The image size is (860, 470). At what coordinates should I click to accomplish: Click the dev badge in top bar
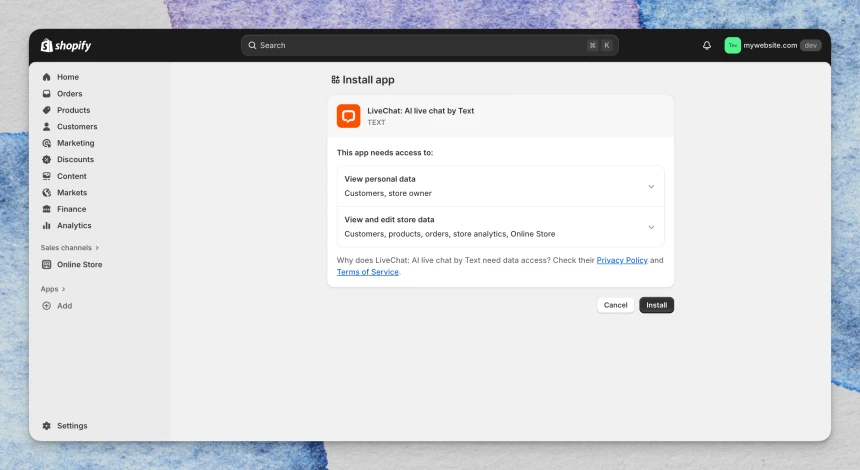(x=810, y=46)
